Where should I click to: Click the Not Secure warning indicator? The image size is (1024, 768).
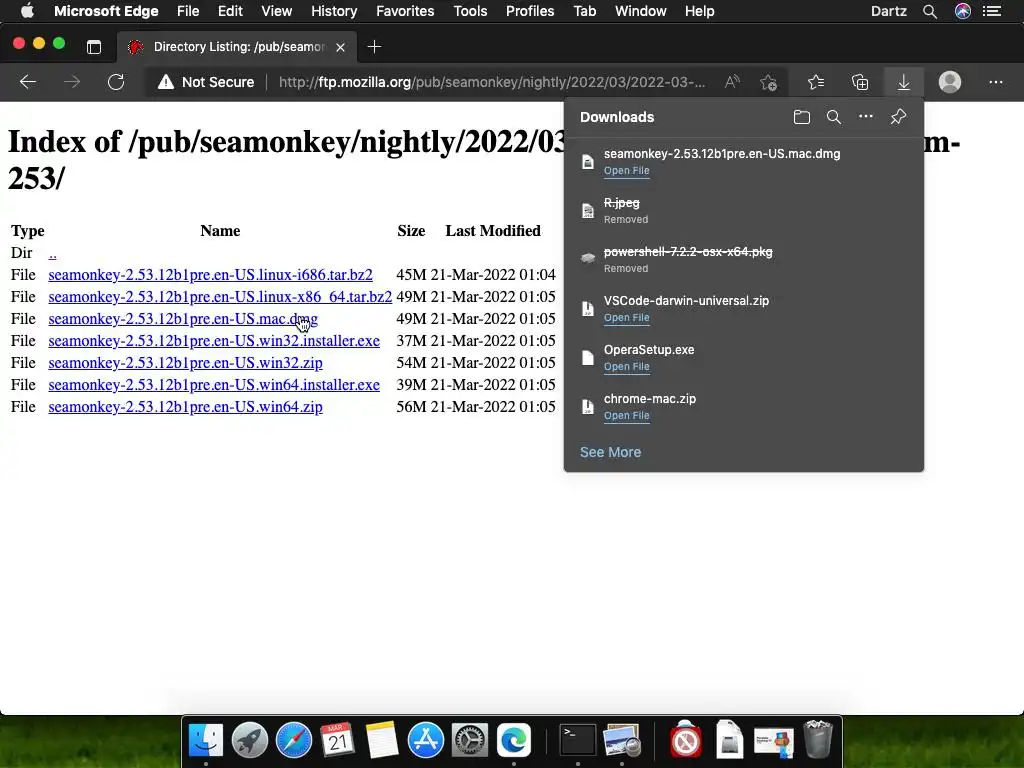[206, 82]
